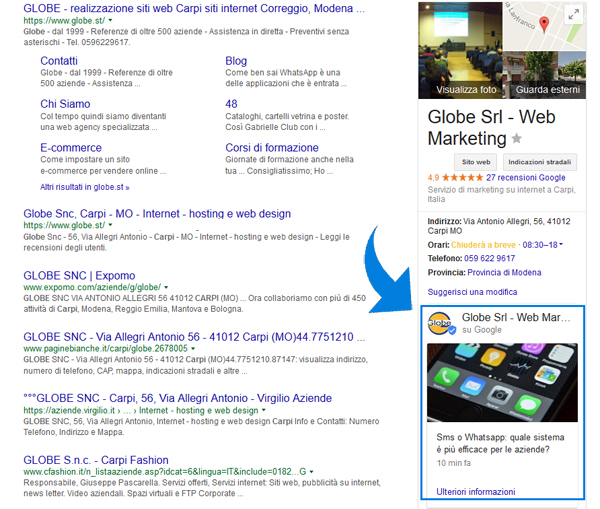Viewport: 600px width, 509px height.
Task: Open the GLOBE realizzazione siti web result title
Action: click(194, 8)
